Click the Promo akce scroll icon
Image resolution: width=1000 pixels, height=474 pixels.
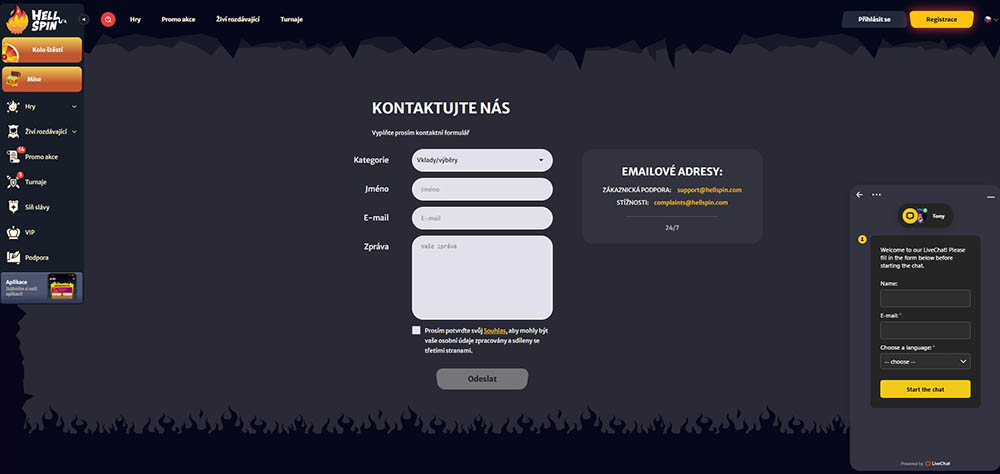pos(13,156)
